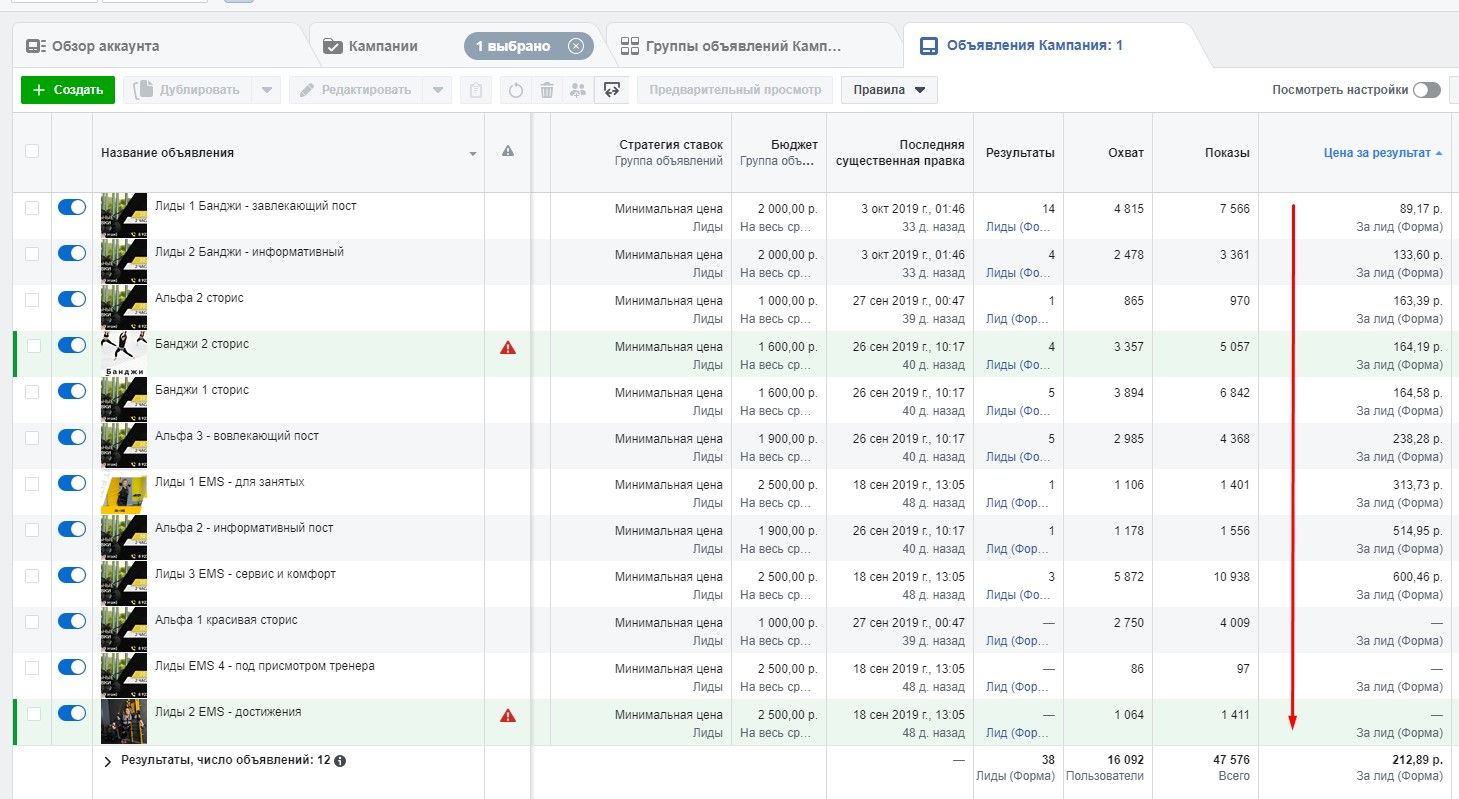Click the undo circular arrow icon
Viewport: 1459px width, 799px height.
[516, 90]
